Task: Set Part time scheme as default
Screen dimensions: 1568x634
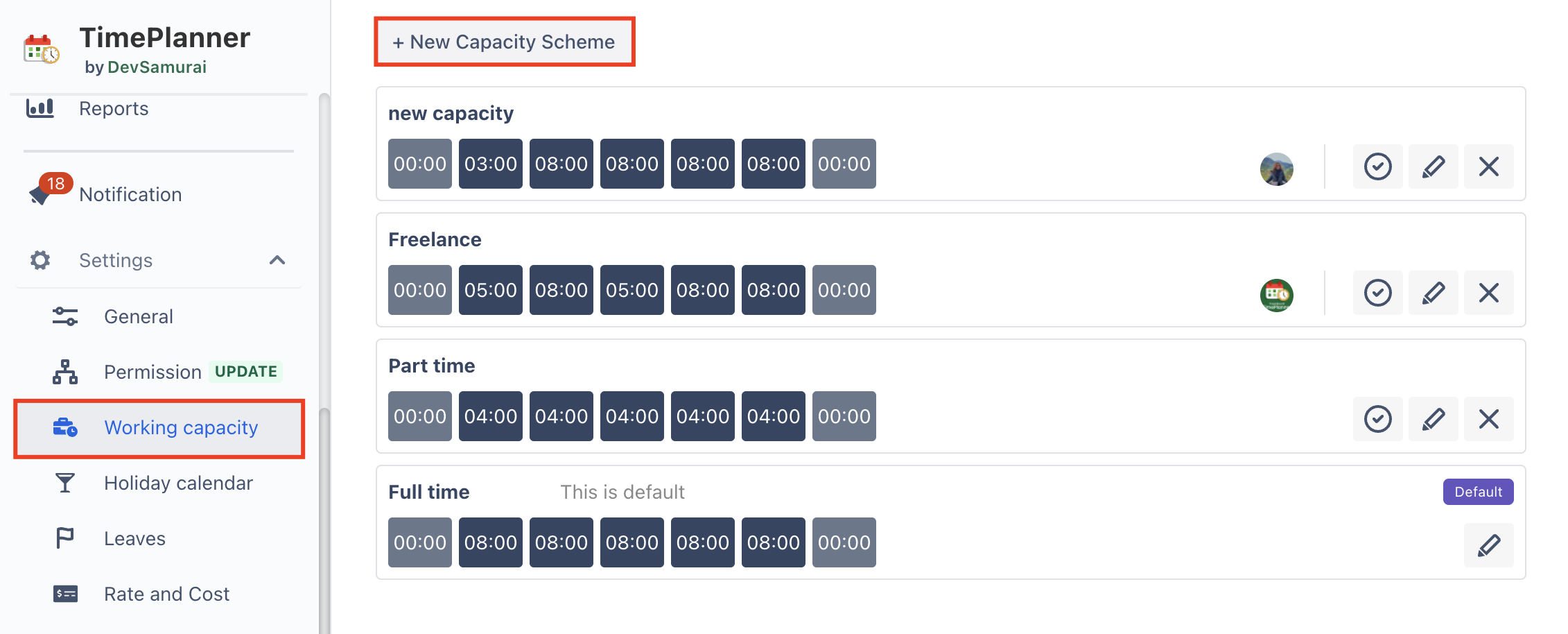Action: (x=1377, y=419)
